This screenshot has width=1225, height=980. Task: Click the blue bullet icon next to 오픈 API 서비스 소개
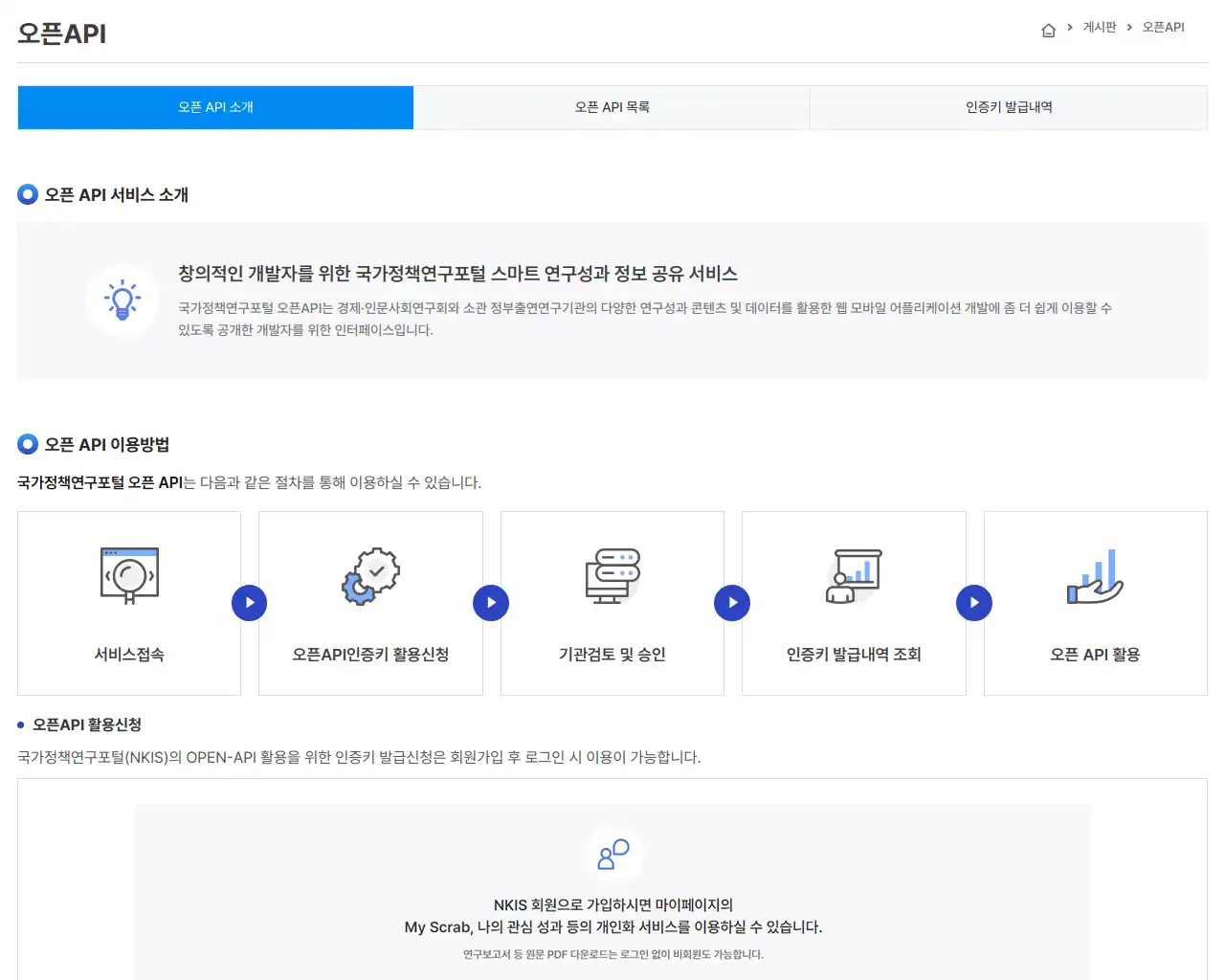coord(27,194)
